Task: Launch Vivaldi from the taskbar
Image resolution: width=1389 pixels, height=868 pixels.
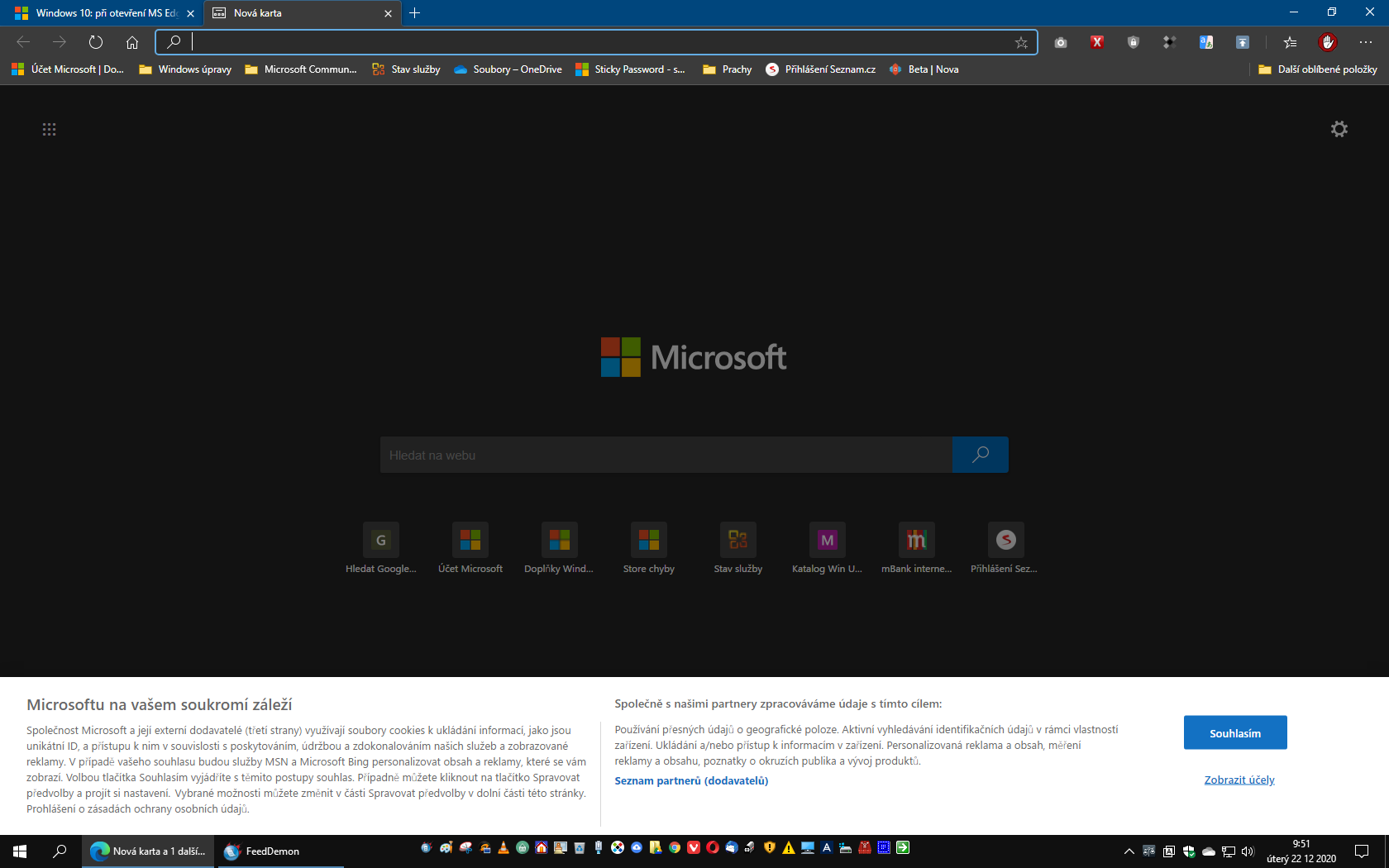Action: 694,847
